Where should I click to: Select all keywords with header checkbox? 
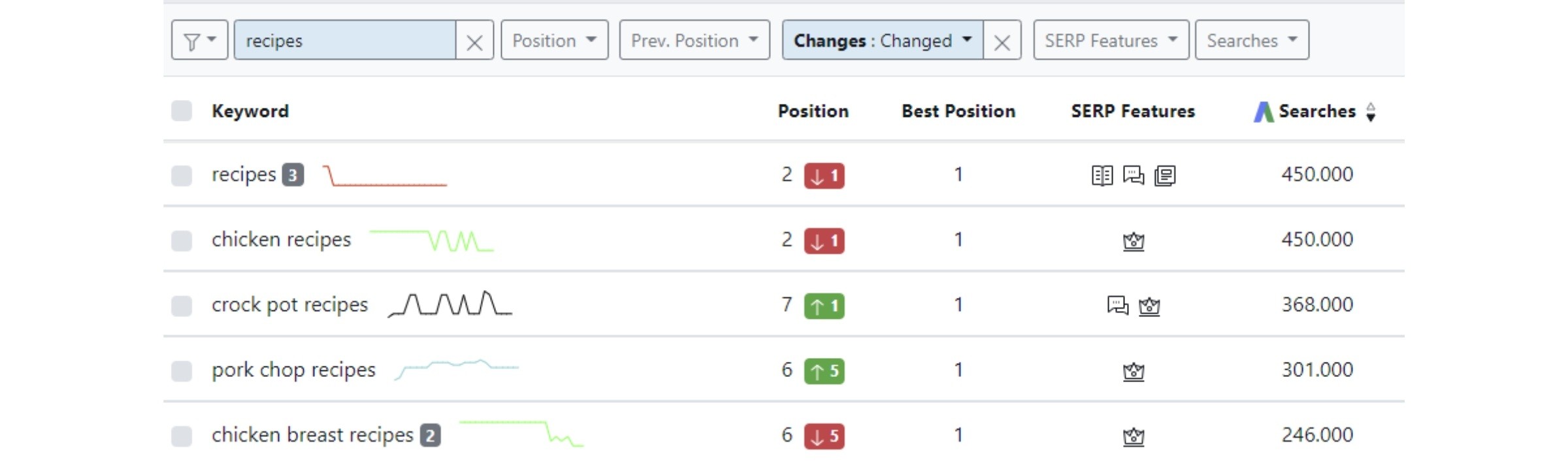(182, 111)
